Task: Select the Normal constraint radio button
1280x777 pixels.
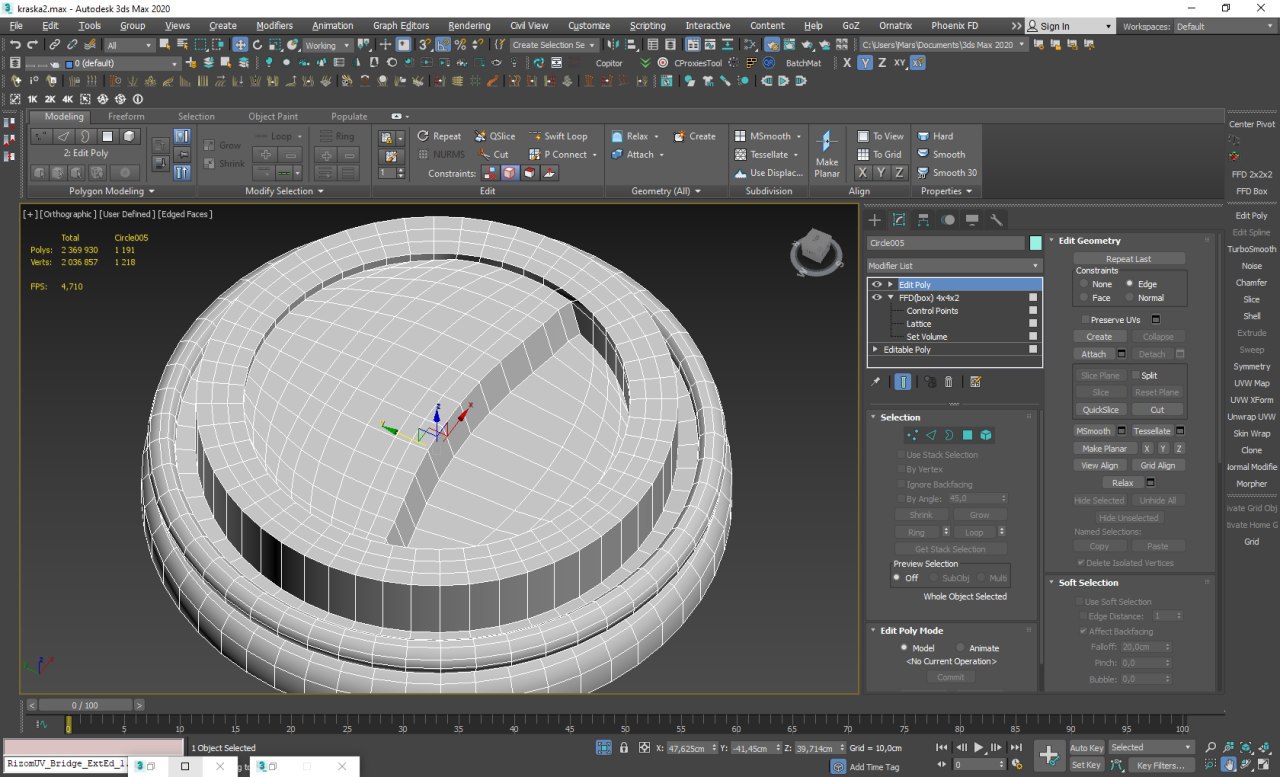Action: click(1130, 297)
